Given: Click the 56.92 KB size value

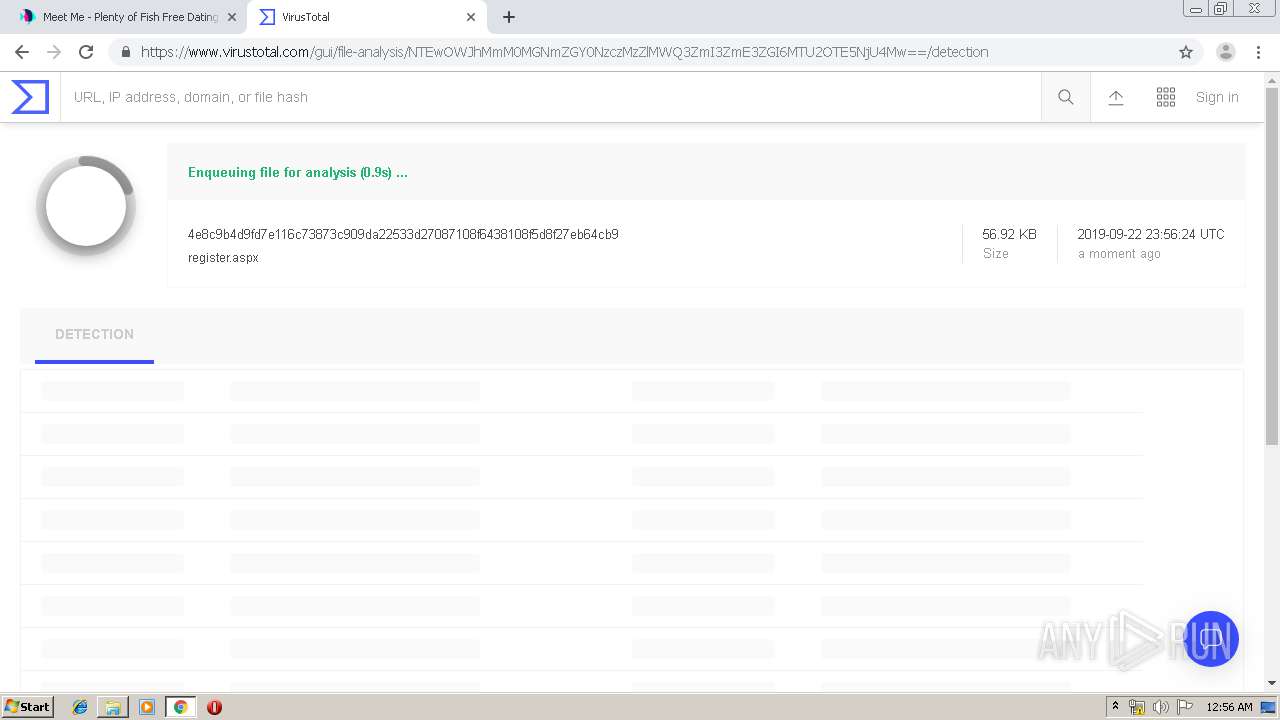Looking at the screenshot, I should pyautogui.click(x=1009, y=234).
